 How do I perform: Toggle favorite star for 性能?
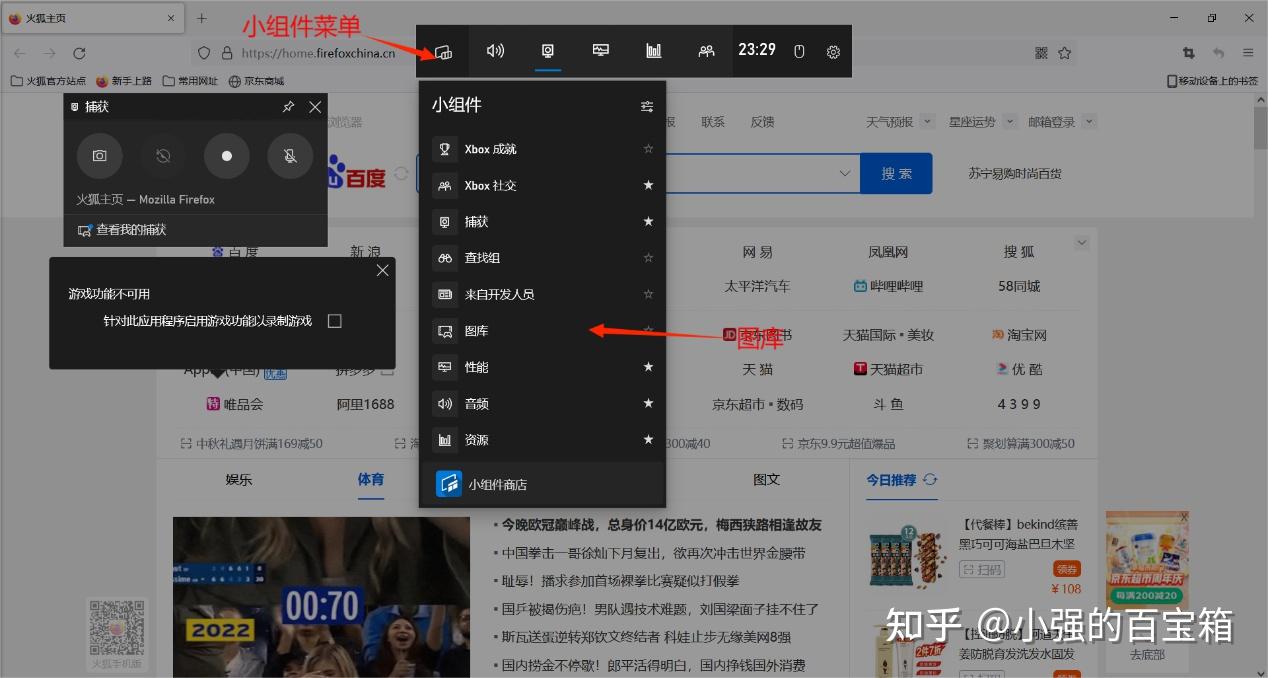(648, 367)
